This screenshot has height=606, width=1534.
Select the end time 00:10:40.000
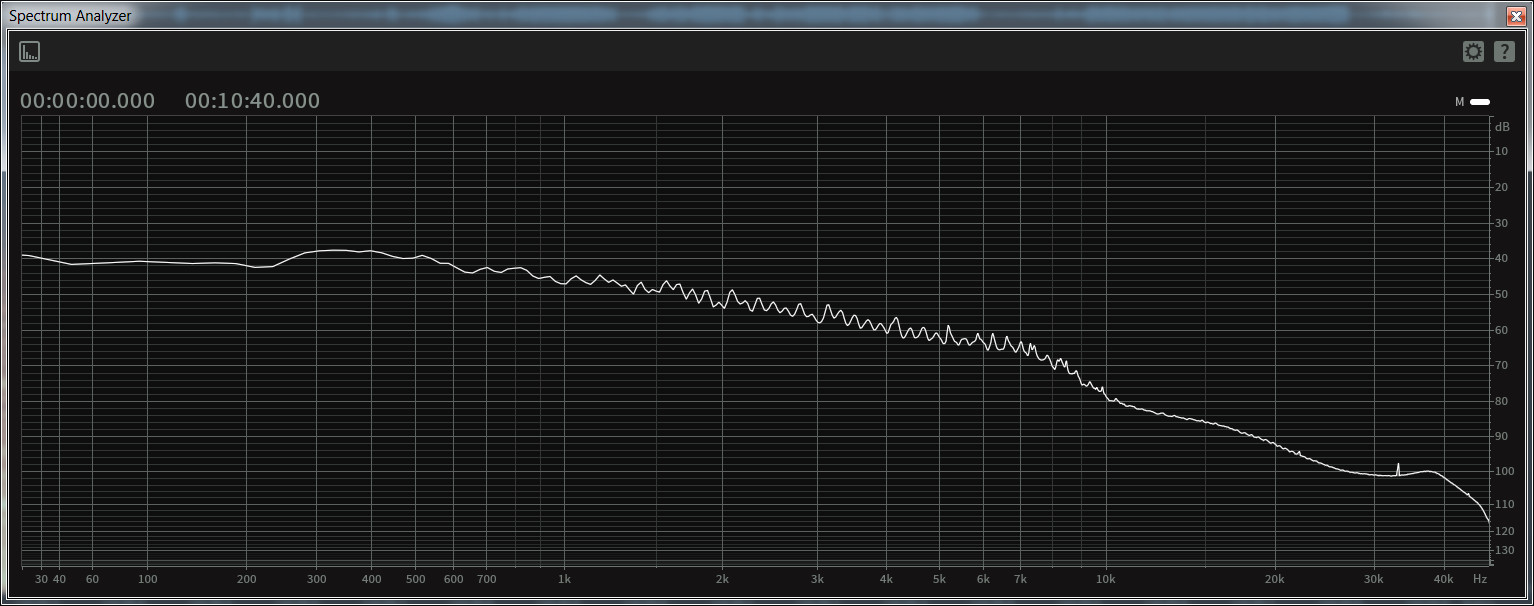(253, 101)
